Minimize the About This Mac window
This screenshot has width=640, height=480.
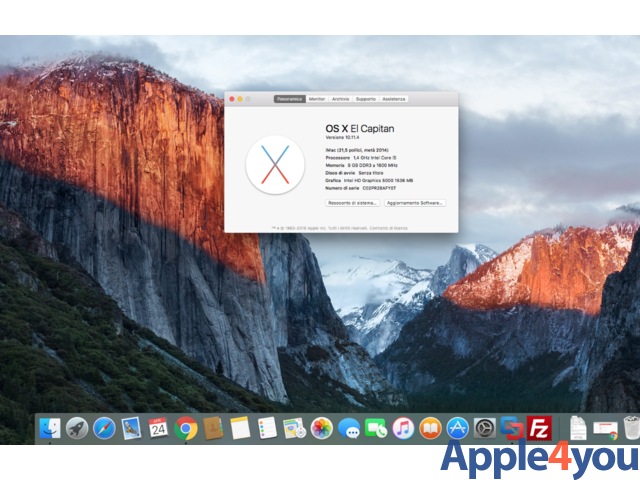(x=240, y=99)
